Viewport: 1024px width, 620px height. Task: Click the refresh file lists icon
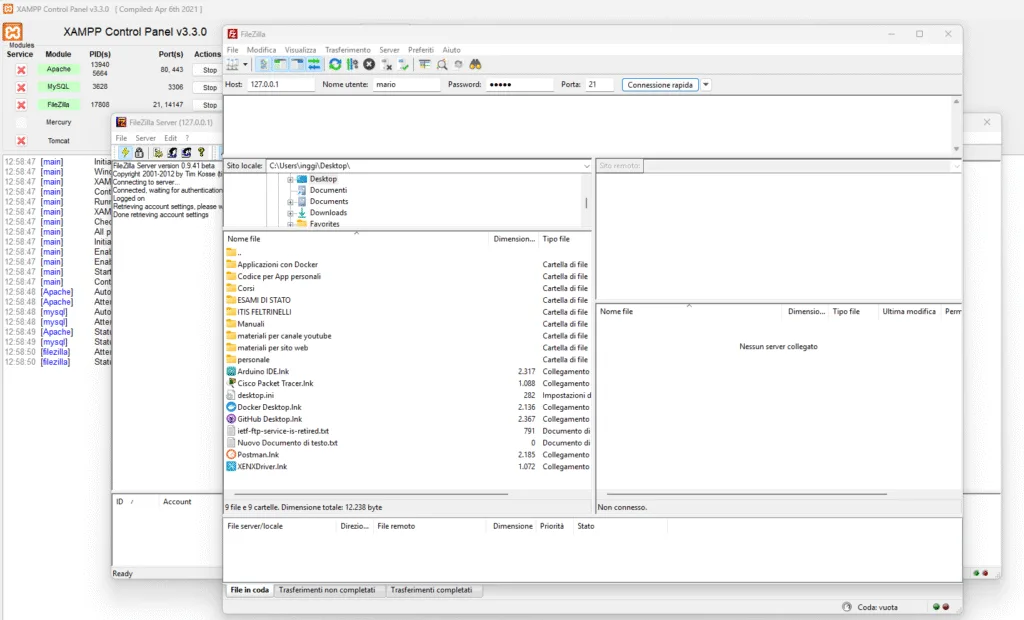pyautogui.click(x=335, y=64)
